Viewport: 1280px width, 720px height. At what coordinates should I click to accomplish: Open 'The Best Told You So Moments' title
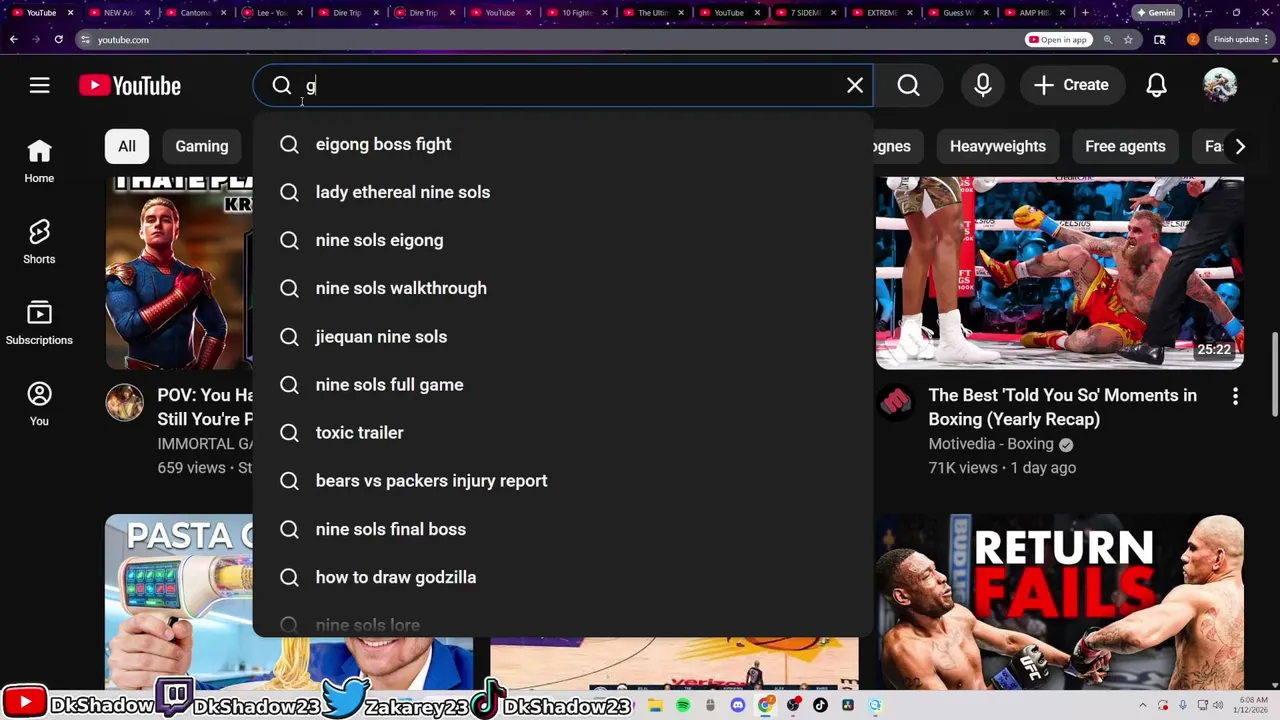pyautogui.click(x=1062, y=407)
